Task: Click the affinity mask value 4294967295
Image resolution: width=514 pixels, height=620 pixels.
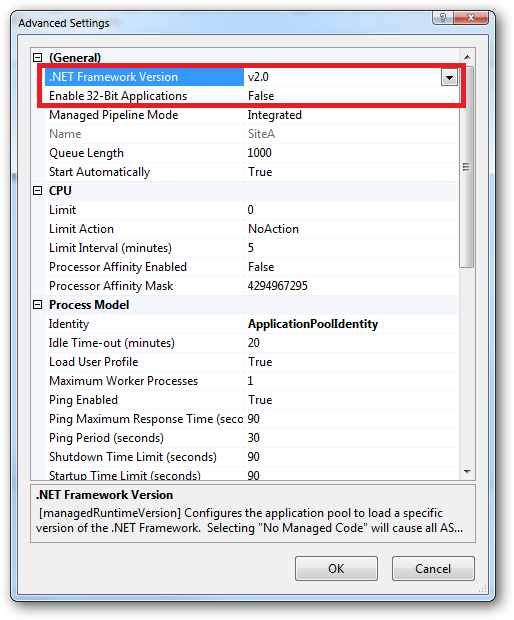Action: coord(278,285)
